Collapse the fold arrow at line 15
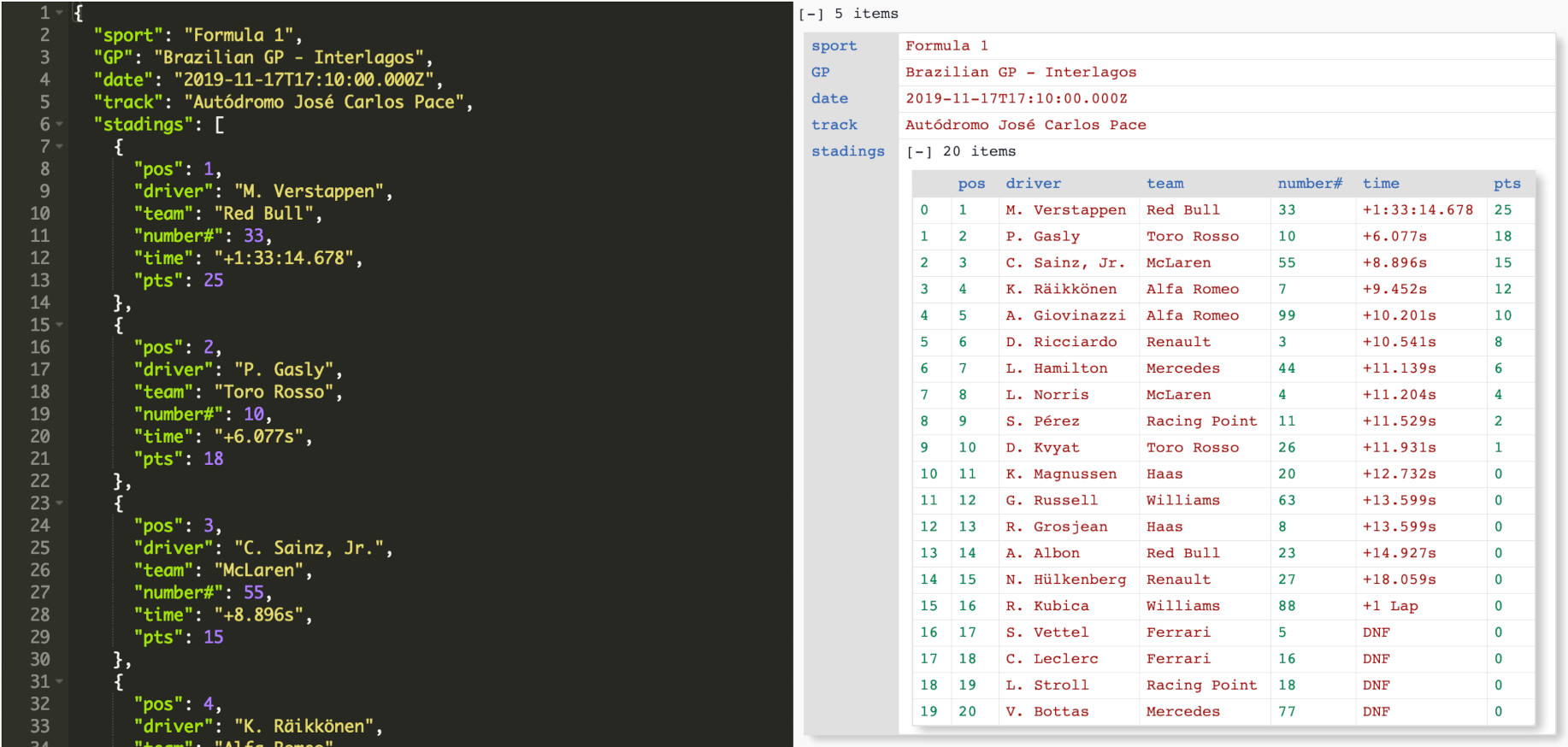Image resolution: width=1568 pixels, height=747 pixels. (59, 325)
